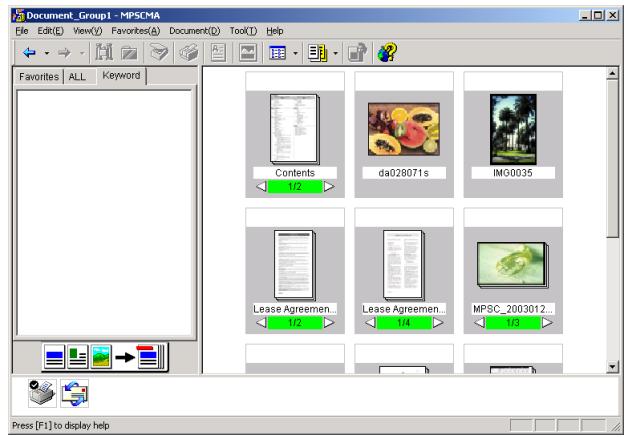Image resolution: width=629 pixels, height=437 pixels.
Task: Open the Help menu
Action: coord(275,31)
